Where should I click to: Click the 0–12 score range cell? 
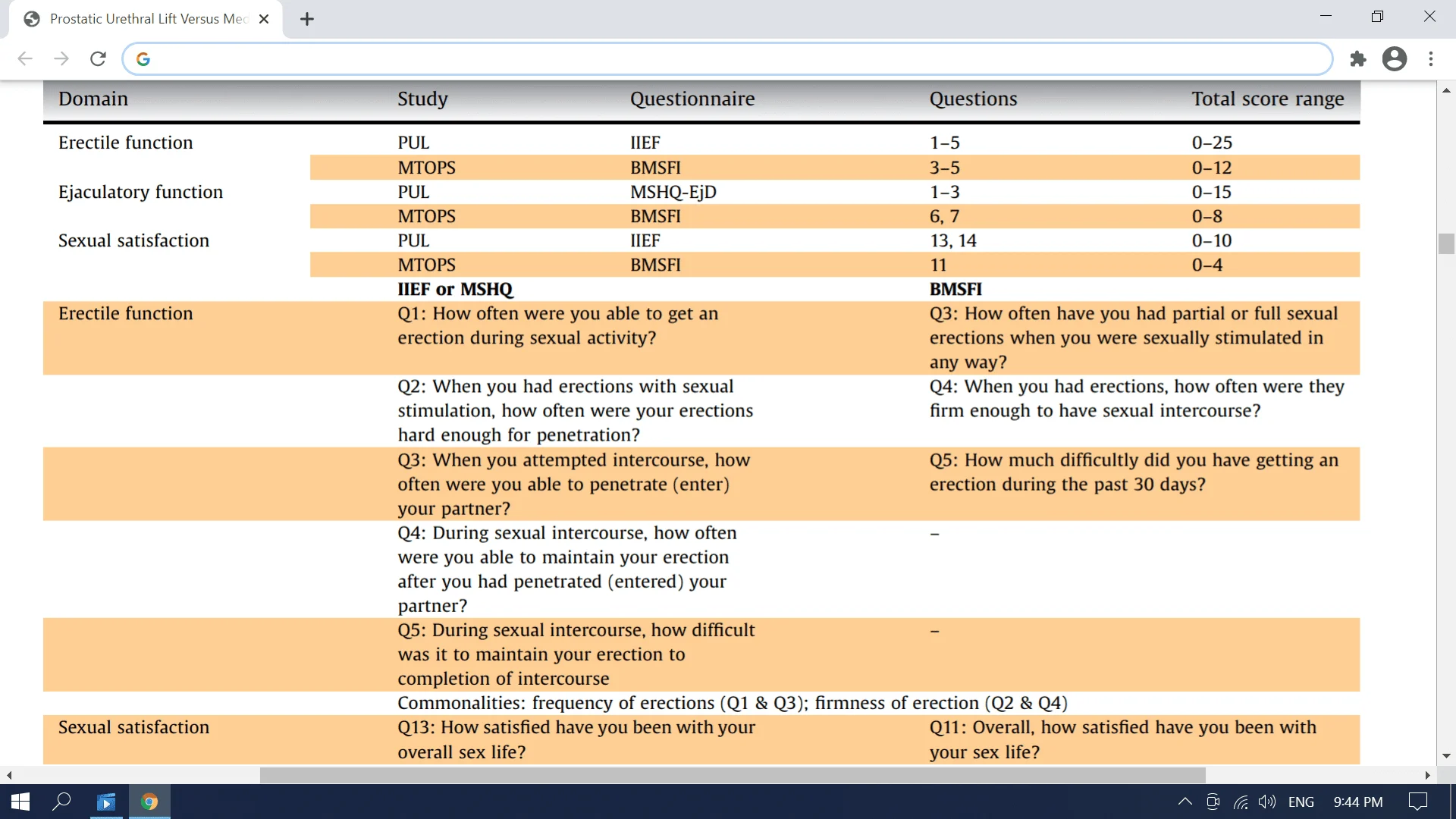pos(1212,168)
